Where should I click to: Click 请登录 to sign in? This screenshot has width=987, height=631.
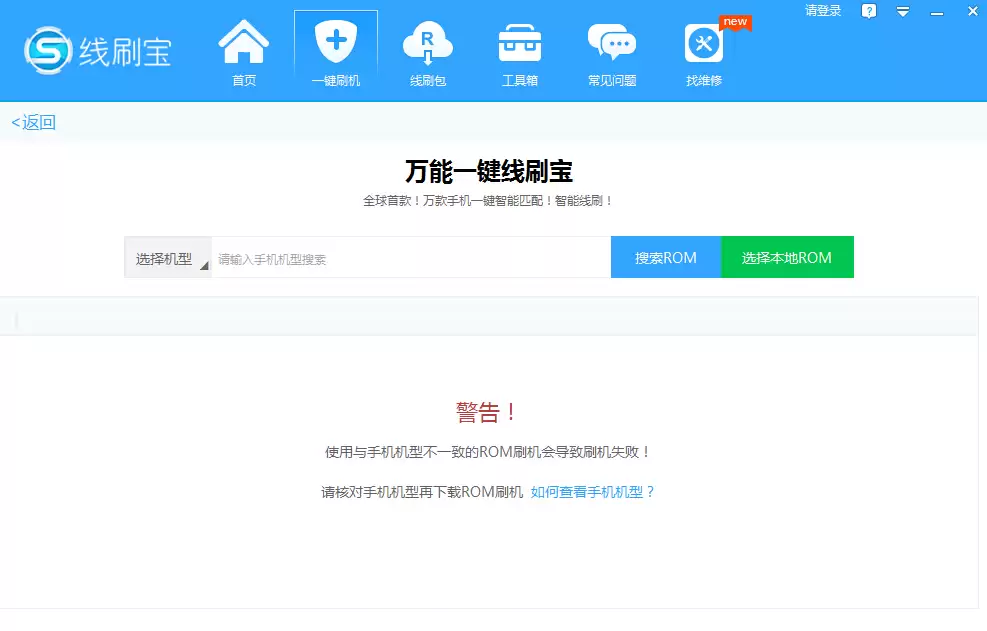pos(823,11)
